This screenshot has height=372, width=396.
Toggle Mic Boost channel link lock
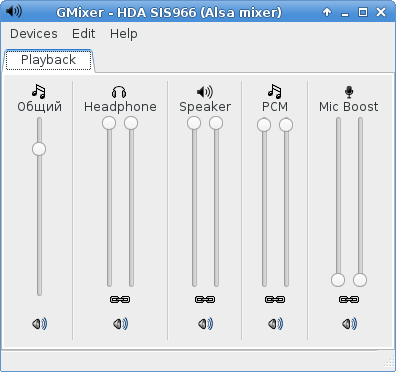pyautogui.click(x=349, y=299)
